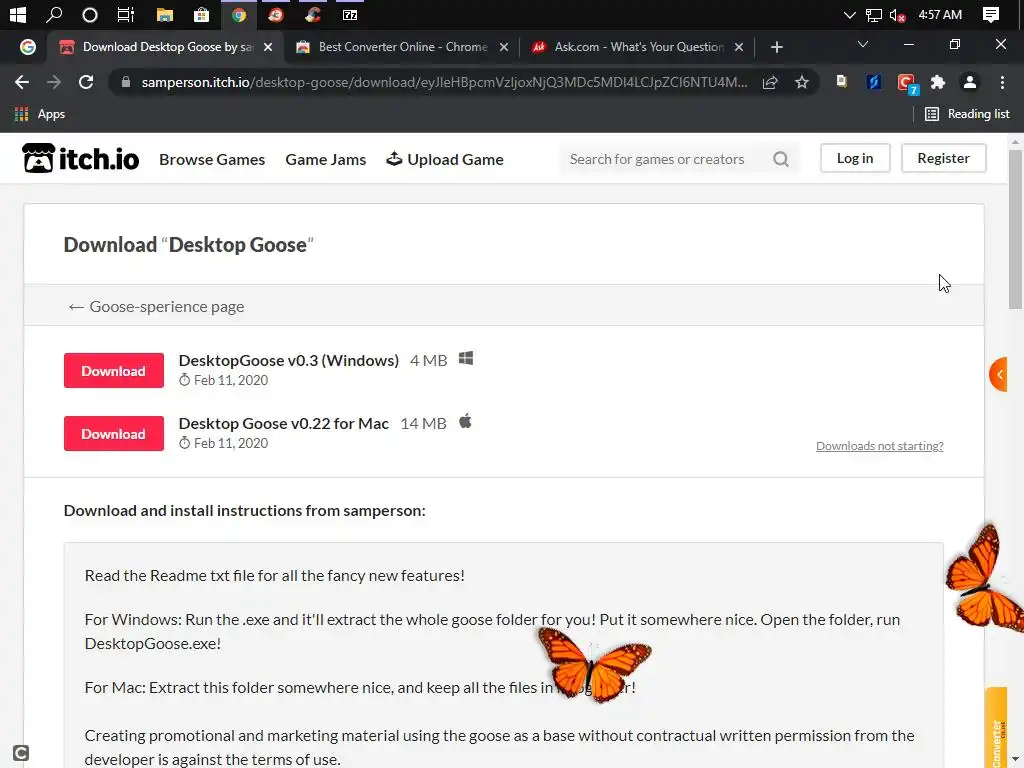Open the 7-Zip taskbar icon
Screen dimensions: 1024x768
[x=350, y=14]
